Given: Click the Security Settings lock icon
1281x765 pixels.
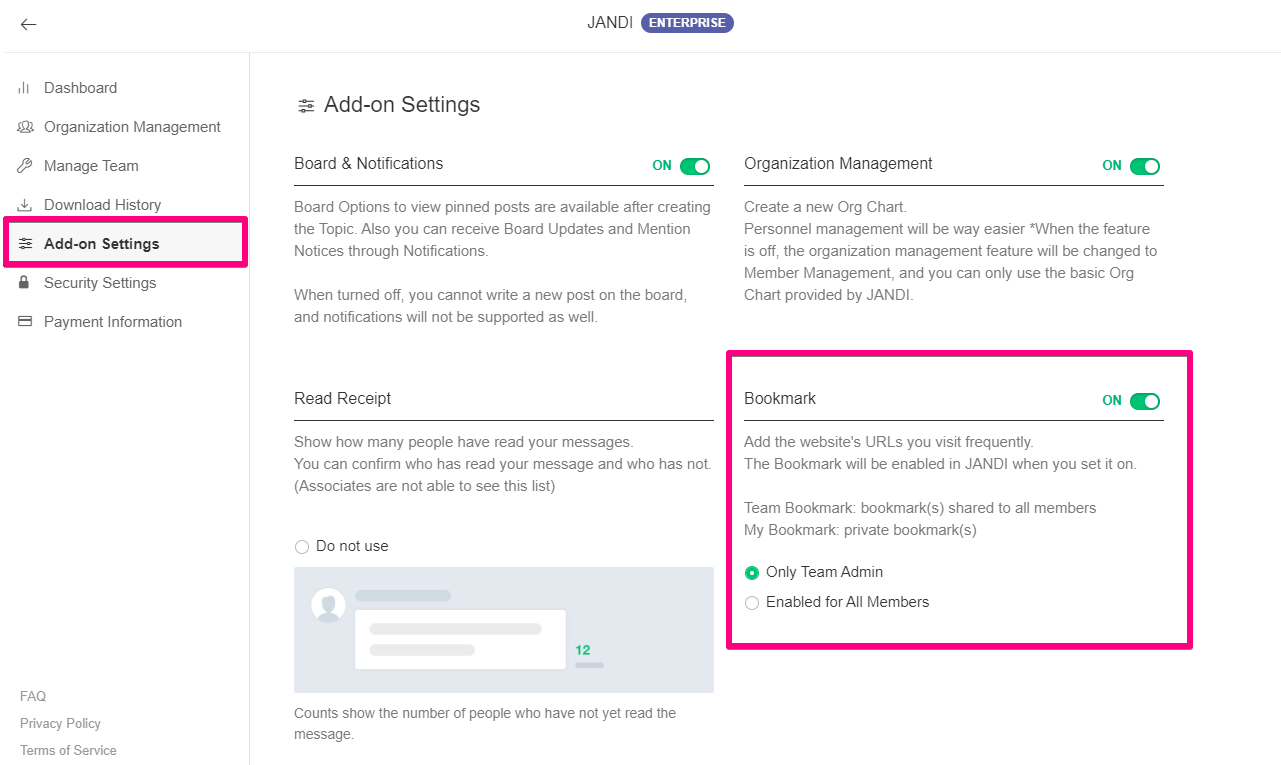Looking at the screenshot, I should (25, 283).
